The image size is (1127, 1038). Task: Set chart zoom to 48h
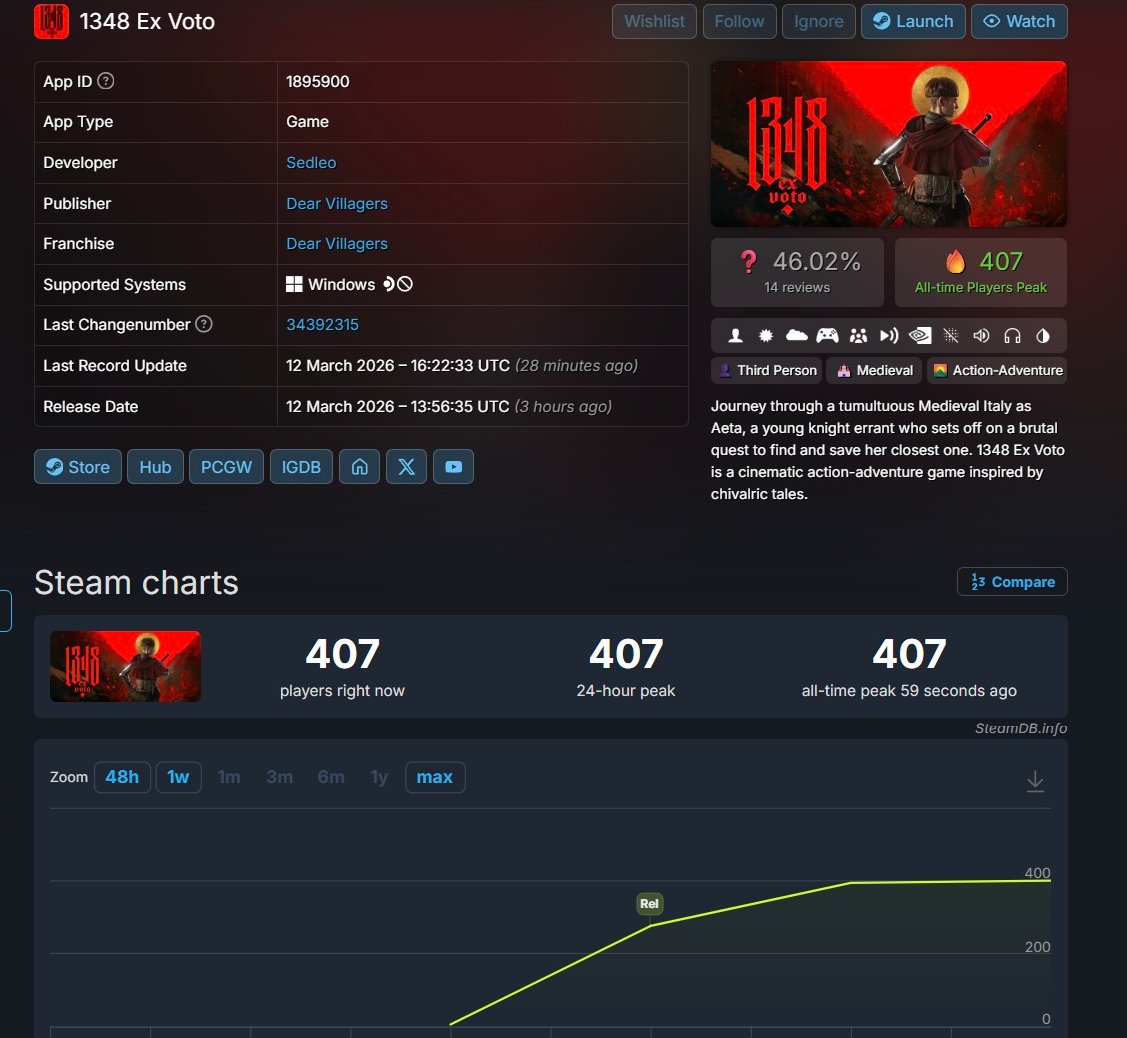tap(122, 777)
